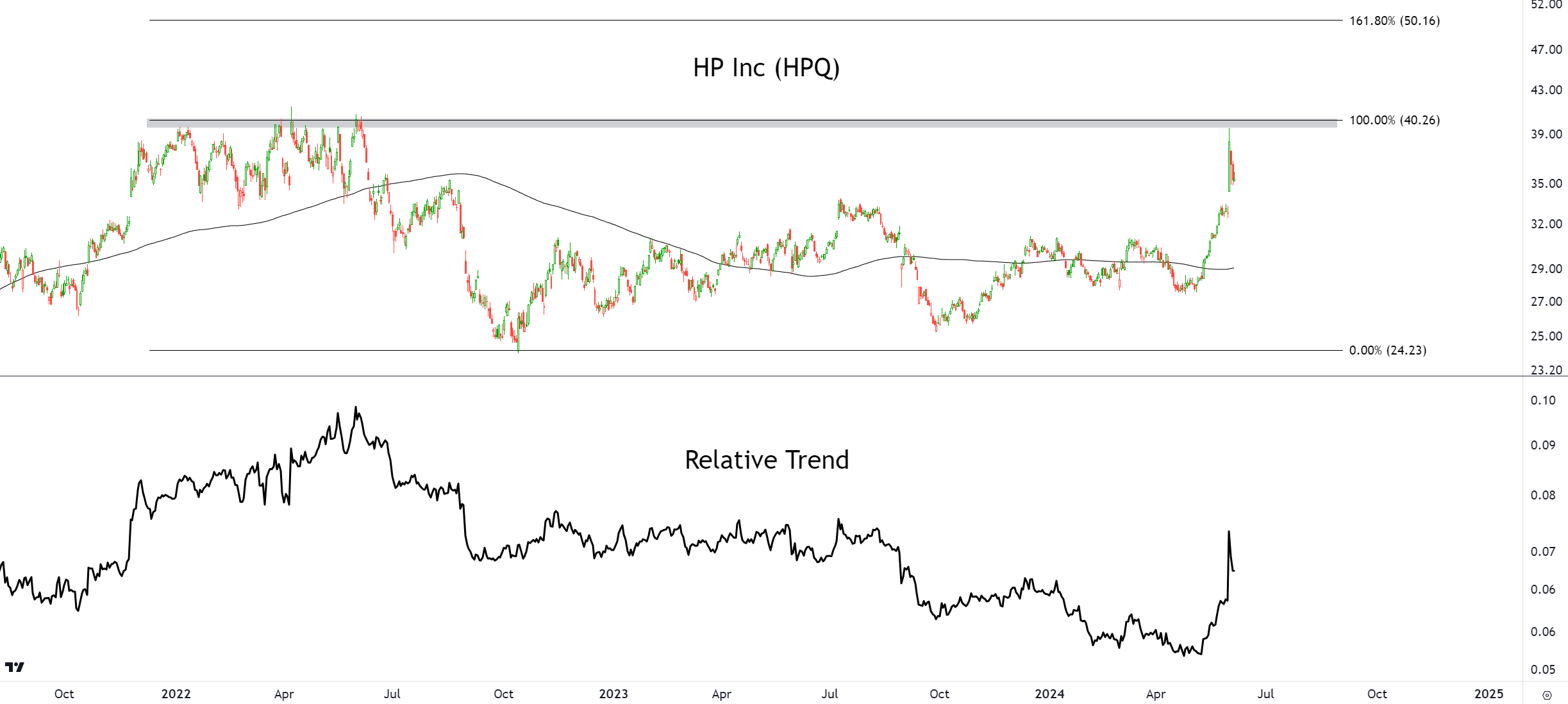Click the HP Inc (HPQ) title text
Viewport: 1568px width, 704px height.
coord(766,68)
